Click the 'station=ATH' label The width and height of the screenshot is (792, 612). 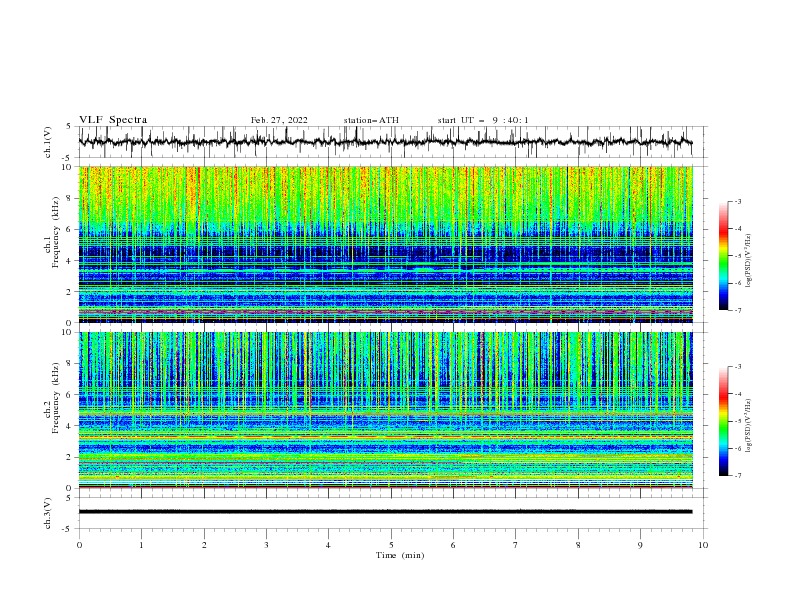[x=371, y=120]
